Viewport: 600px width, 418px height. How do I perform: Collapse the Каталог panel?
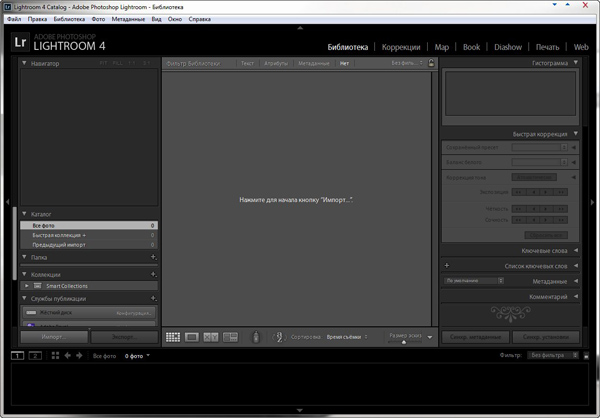[24, 214]
